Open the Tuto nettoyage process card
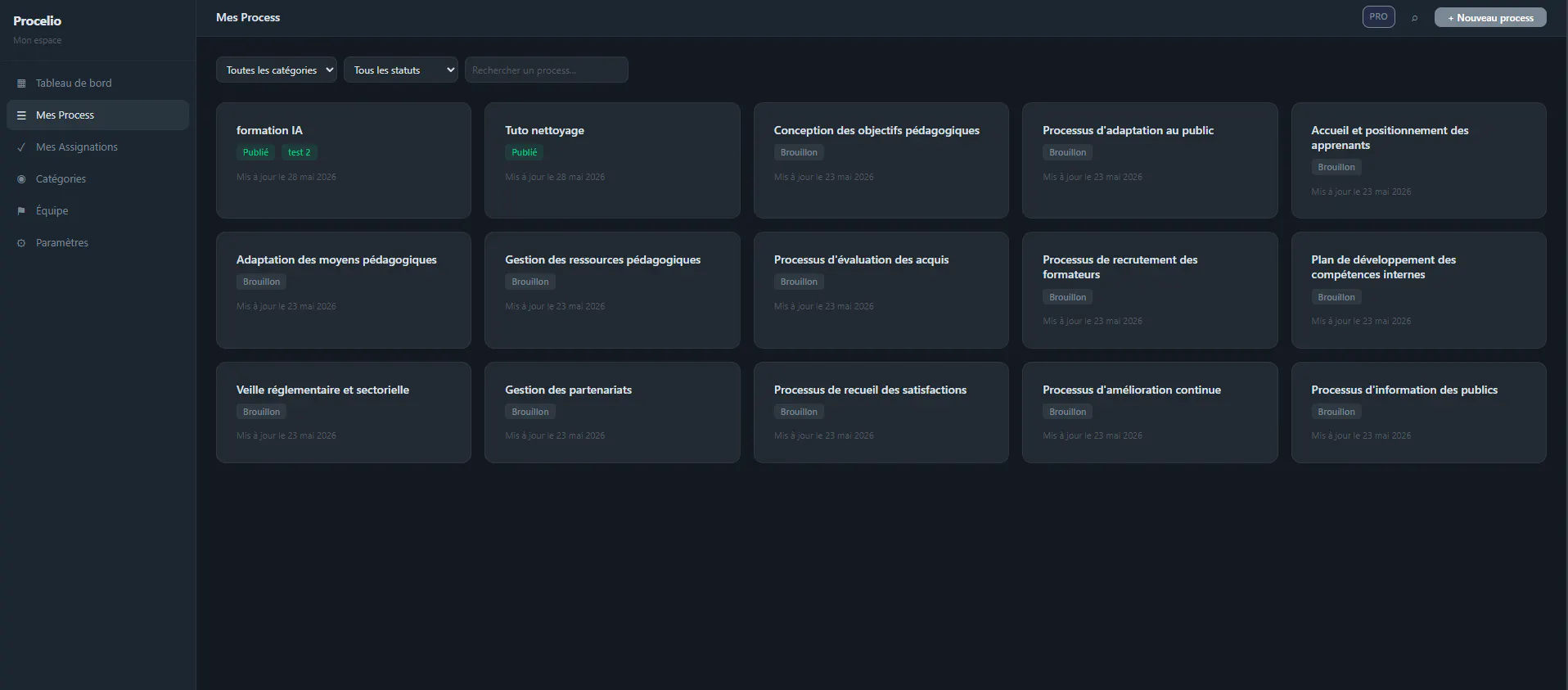The height and width of the screenshot is (690, 1568). pos(612,160)
